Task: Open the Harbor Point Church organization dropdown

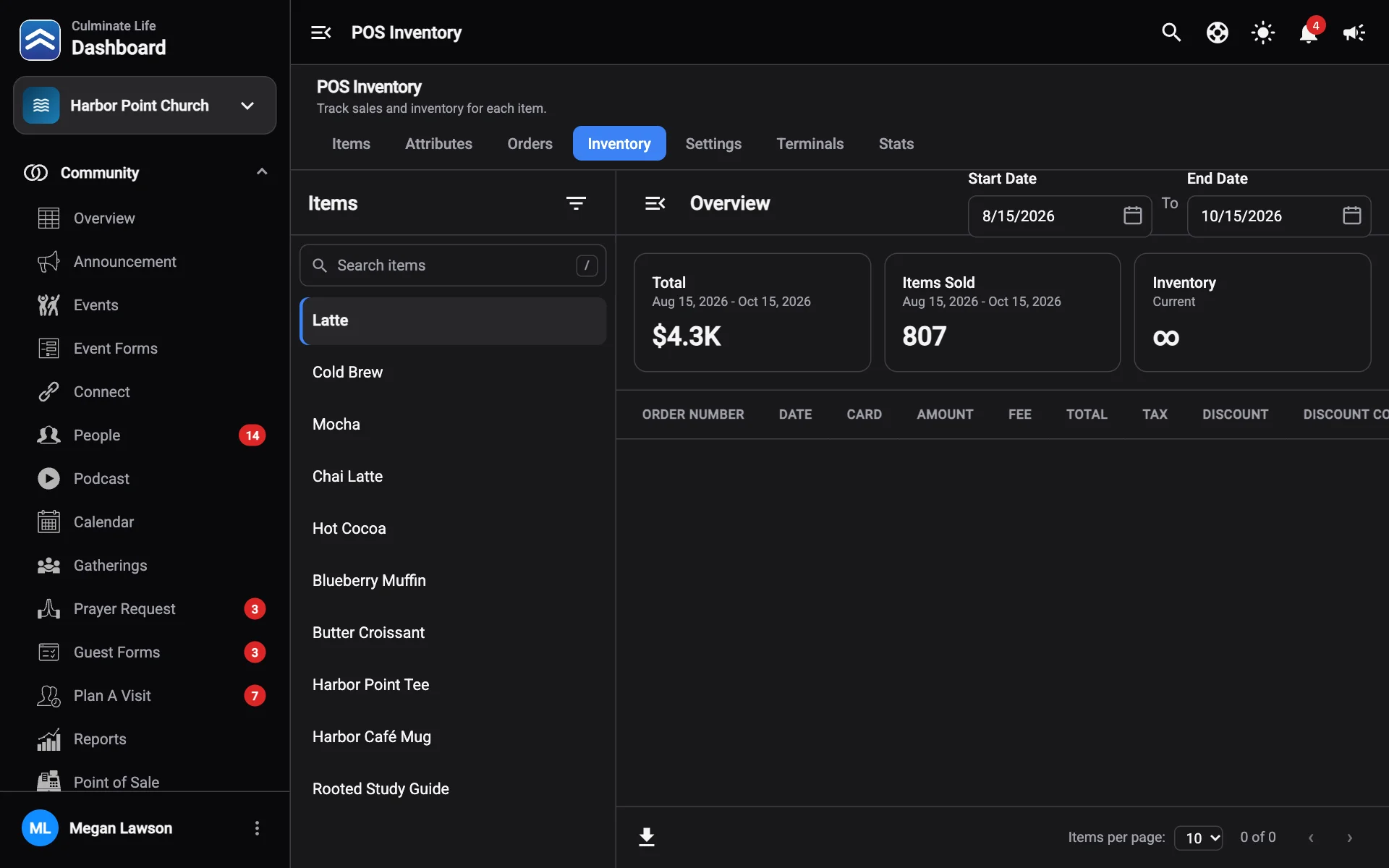Action: 145,106
